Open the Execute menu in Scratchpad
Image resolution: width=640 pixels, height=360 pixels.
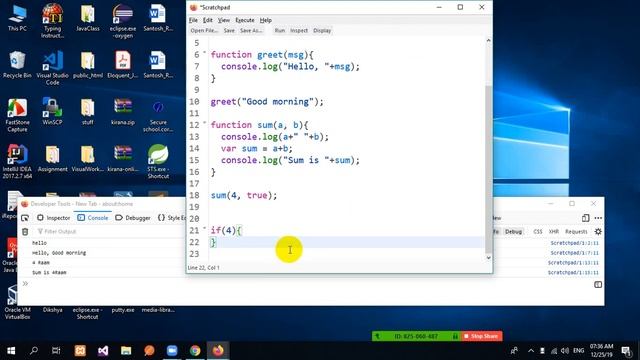pyautogui.click(x=244, y=20)
